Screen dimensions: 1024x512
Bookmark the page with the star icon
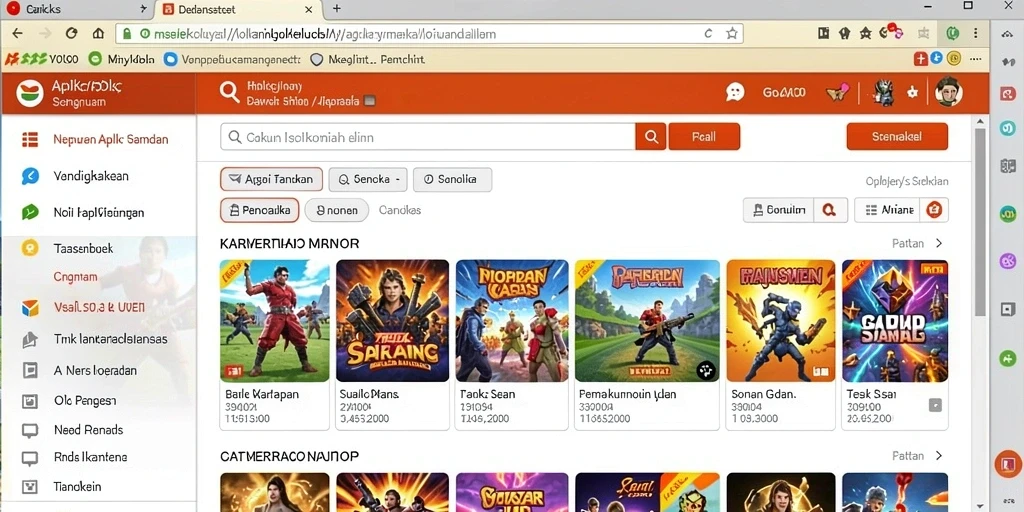732,34
